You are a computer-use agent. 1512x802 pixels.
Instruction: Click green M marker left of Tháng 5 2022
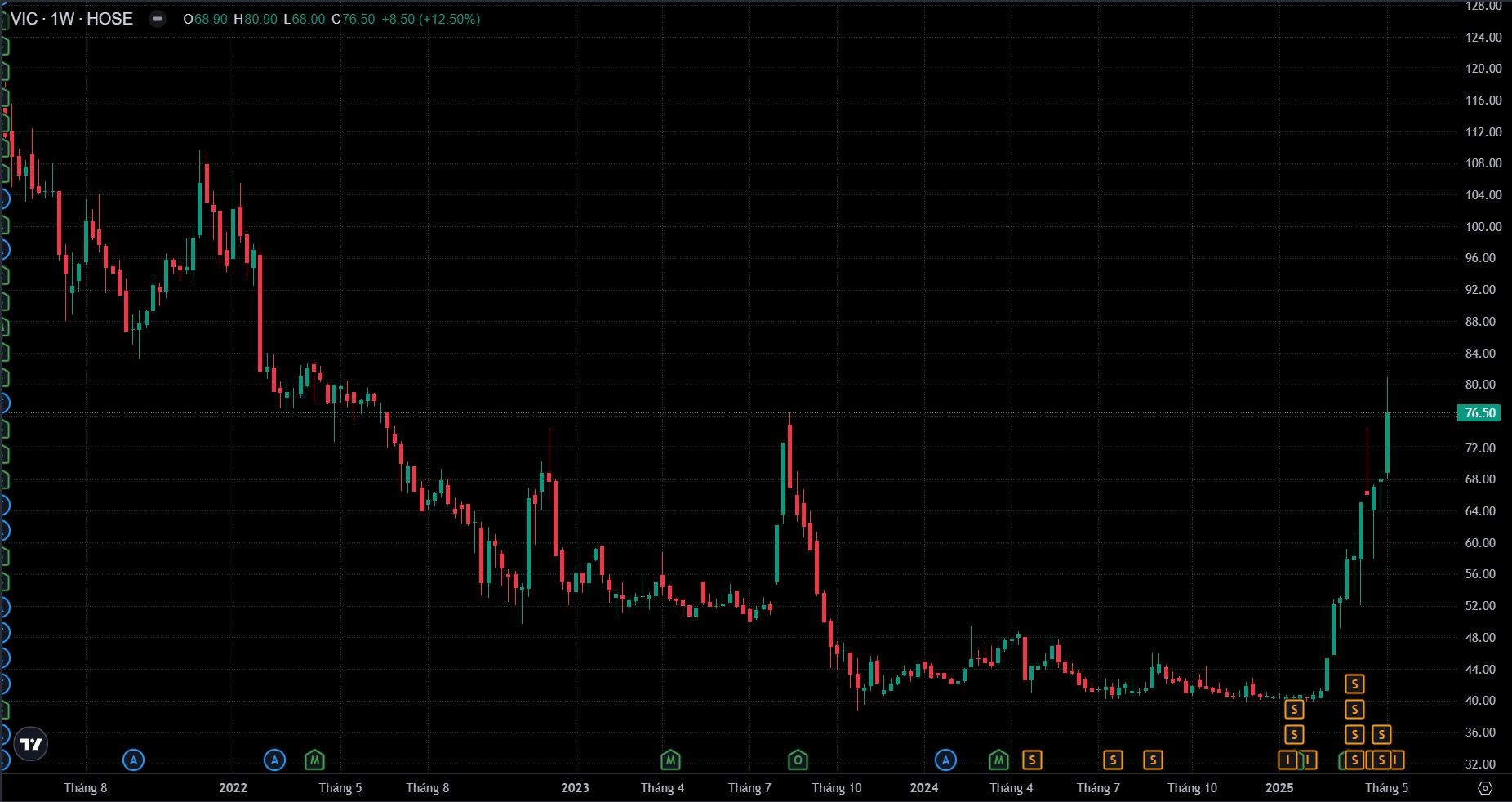pos(314,760)
